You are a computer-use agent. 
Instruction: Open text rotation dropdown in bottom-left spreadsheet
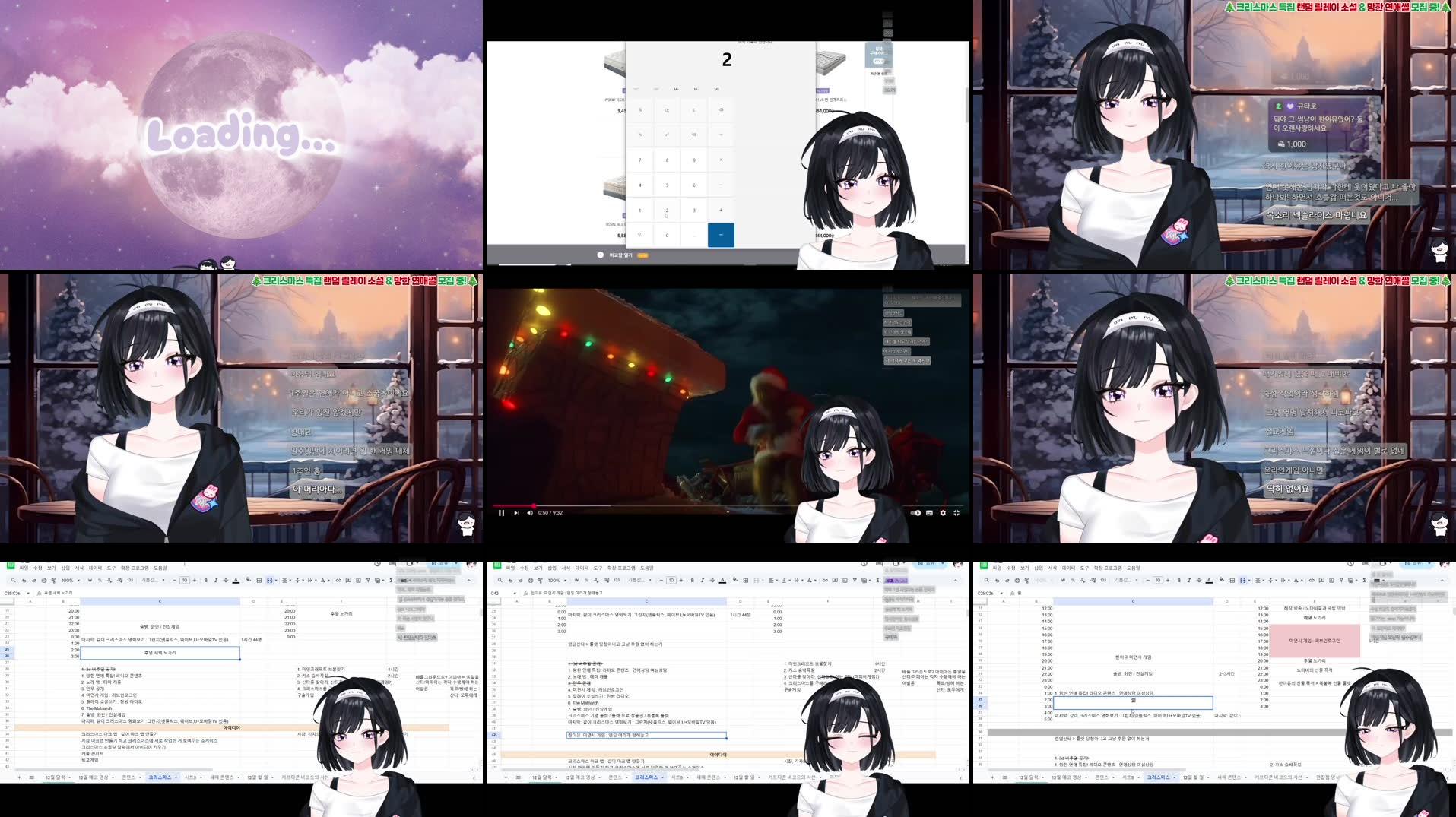pos(324,581)
